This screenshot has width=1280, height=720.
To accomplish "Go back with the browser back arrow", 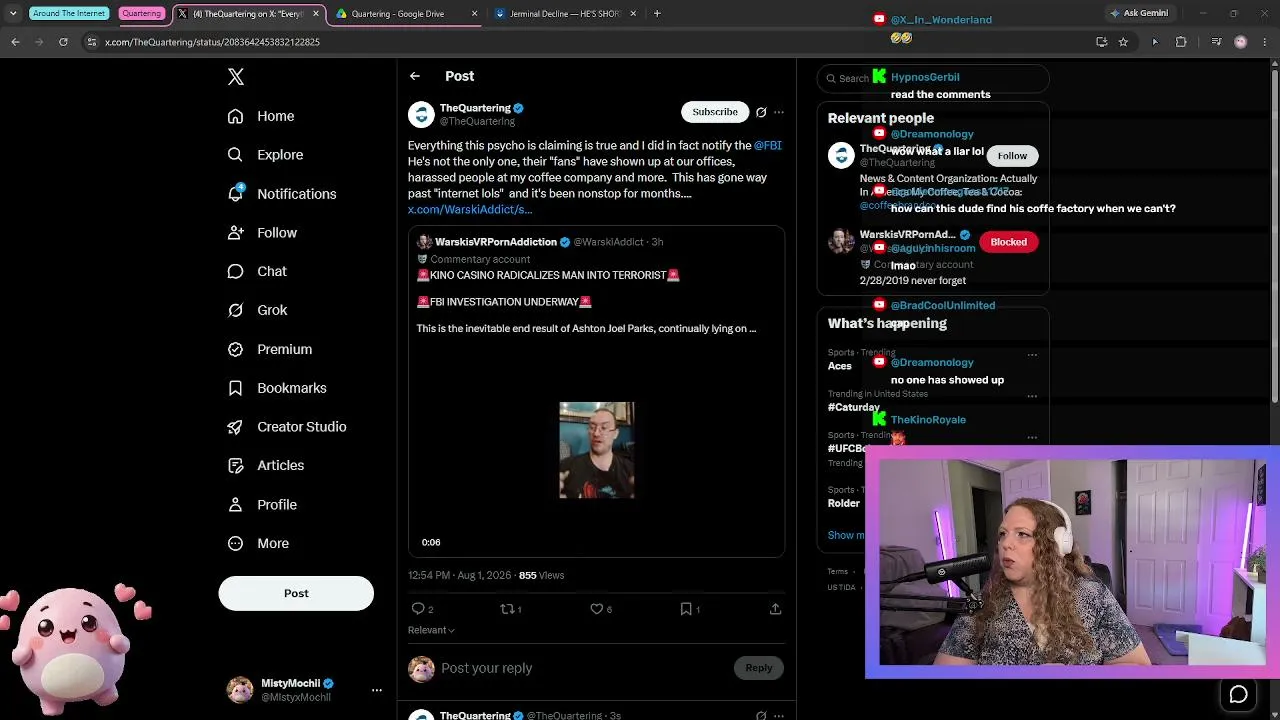I will tap(15, 42).
